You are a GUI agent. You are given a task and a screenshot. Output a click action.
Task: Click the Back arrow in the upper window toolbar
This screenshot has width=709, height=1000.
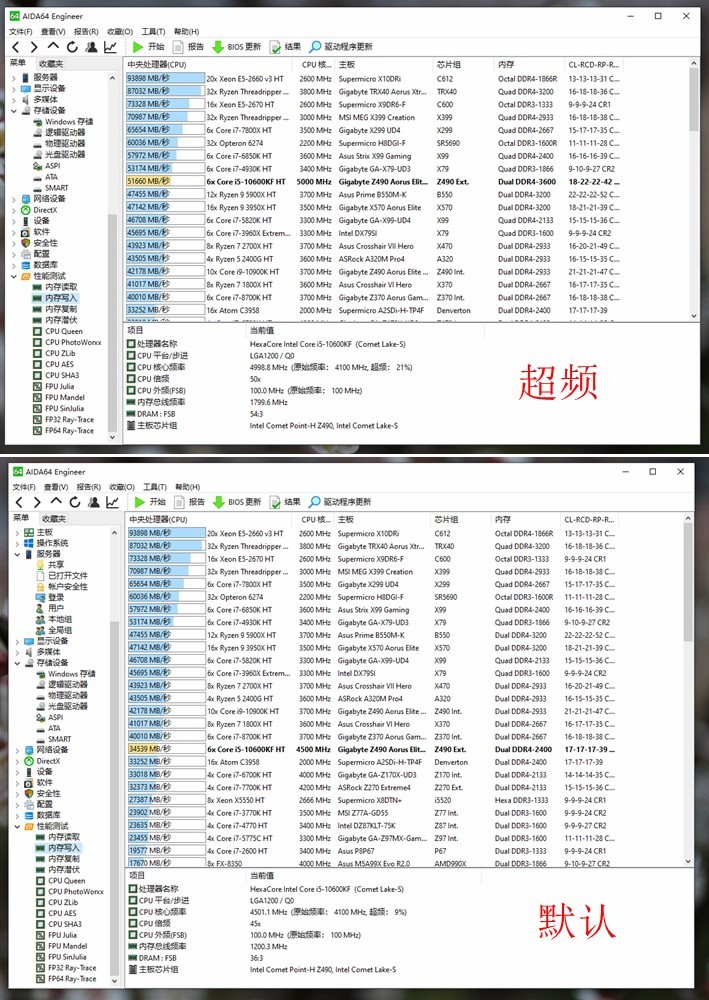[16, 47]
